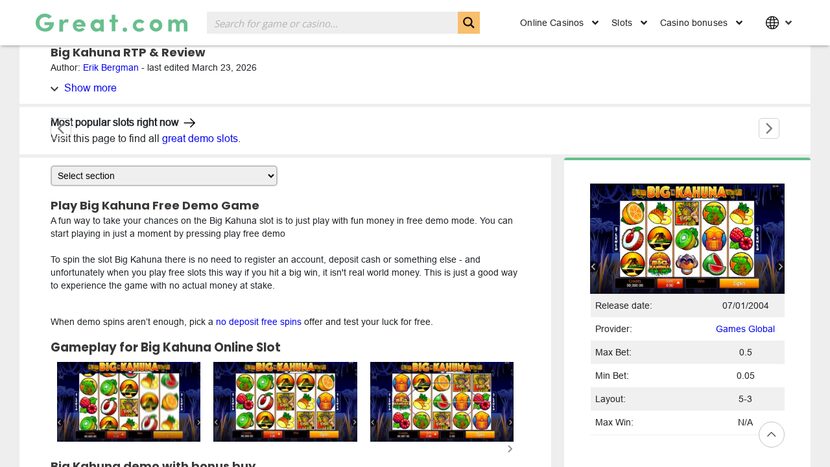Click next arrow below gameplay screenshots
The height and width of the screenshot is (467, 830).
tap(510, 449)
